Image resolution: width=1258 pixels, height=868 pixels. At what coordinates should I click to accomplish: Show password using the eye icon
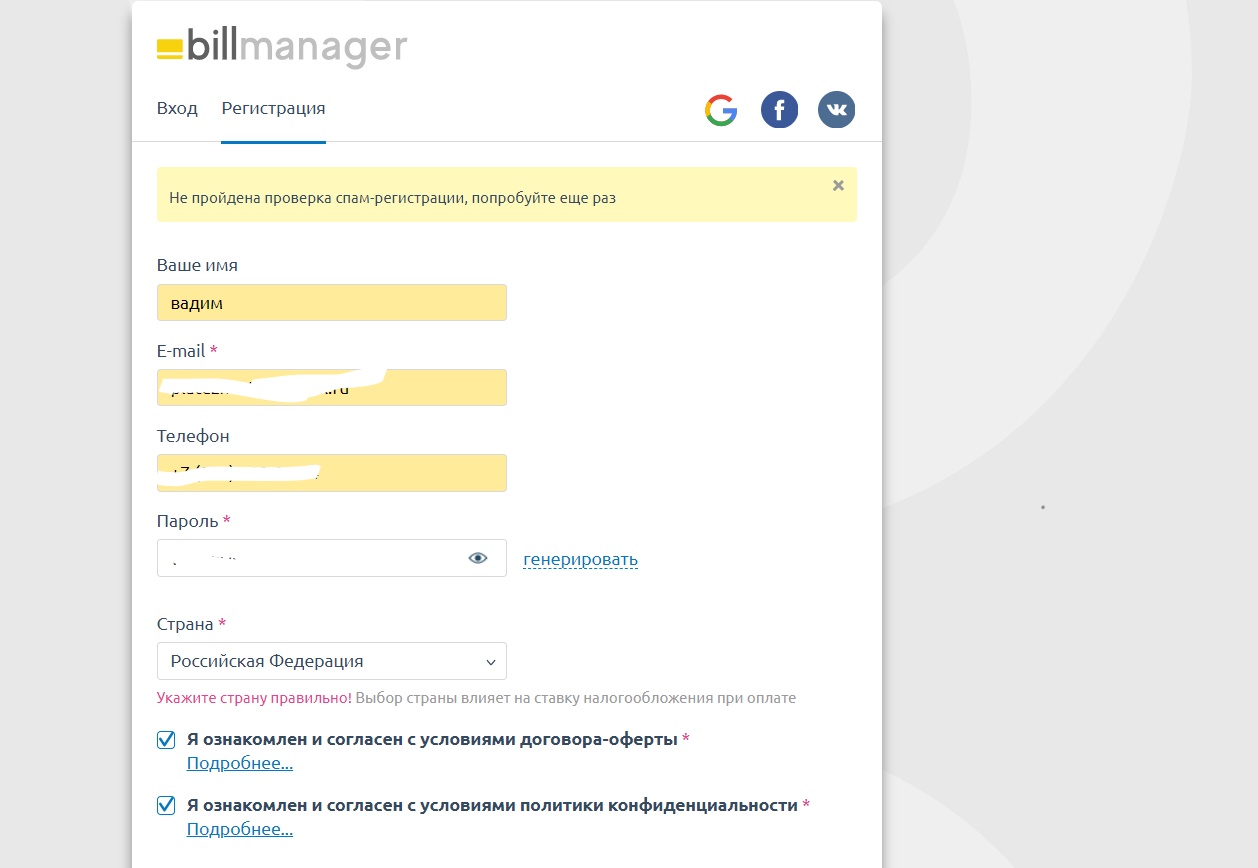click(478, 558)
